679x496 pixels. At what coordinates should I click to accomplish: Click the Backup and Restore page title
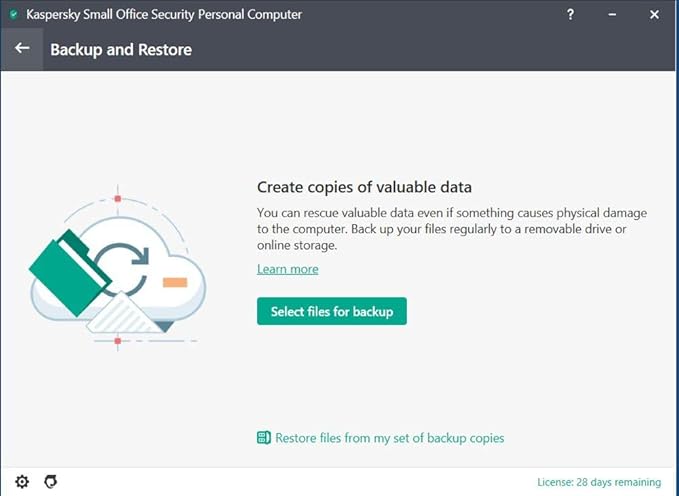pos(121,49)
